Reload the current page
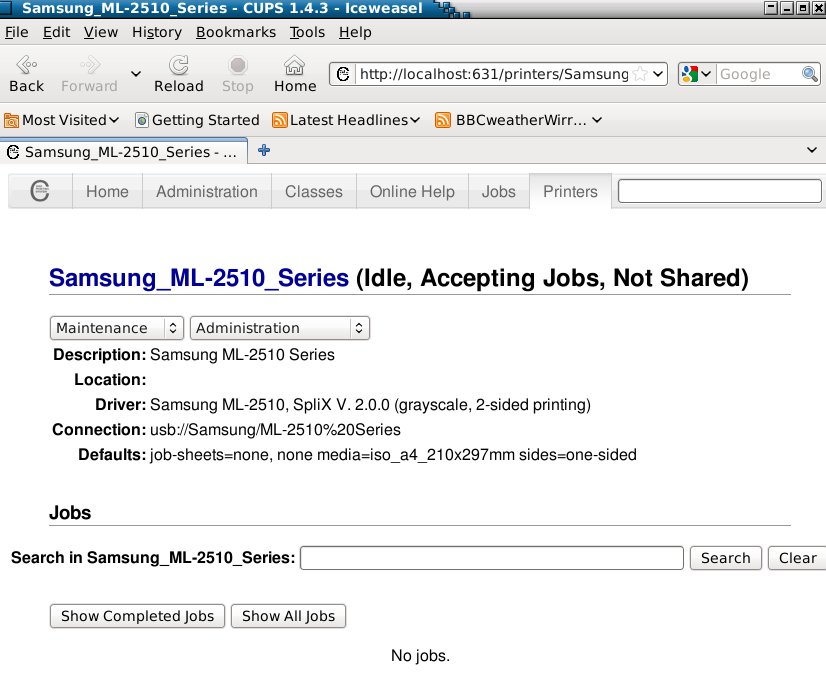 point(179,74)
